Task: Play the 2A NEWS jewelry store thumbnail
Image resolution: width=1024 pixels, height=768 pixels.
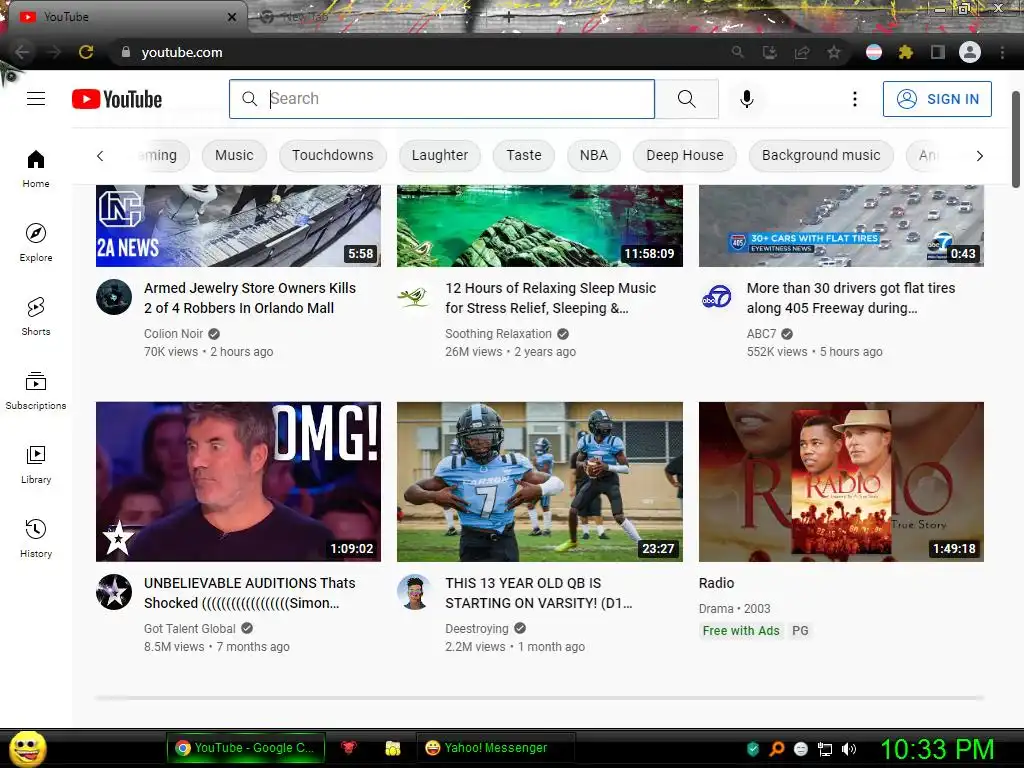Action: [x=238, y=225]
